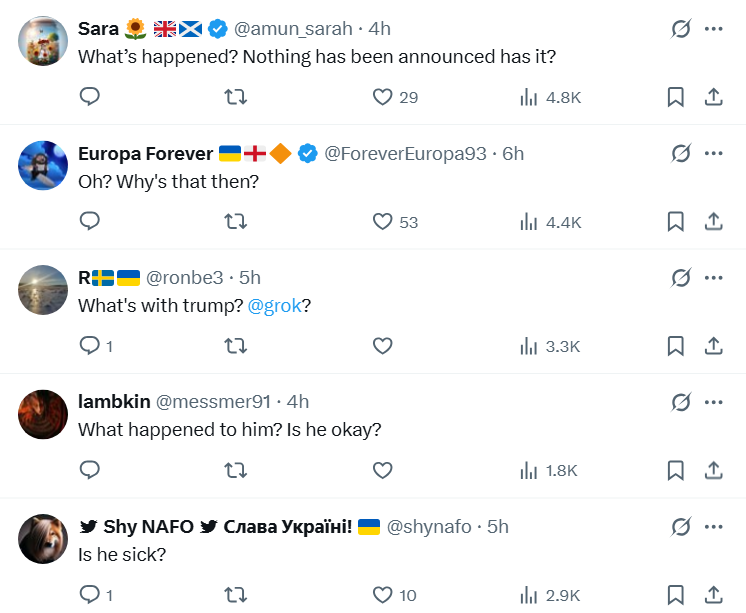746x613 pixels.
Task: Repost Europa Forever's tweet
Action: pos(236,221)
